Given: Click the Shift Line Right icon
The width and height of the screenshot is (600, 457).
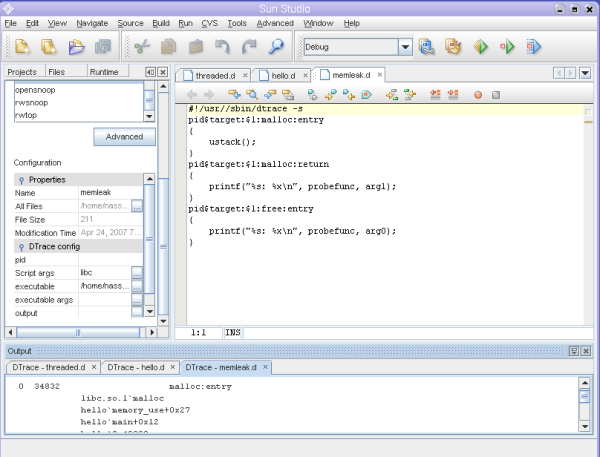Looking at the screenshot, I should [x=453, y=95].
